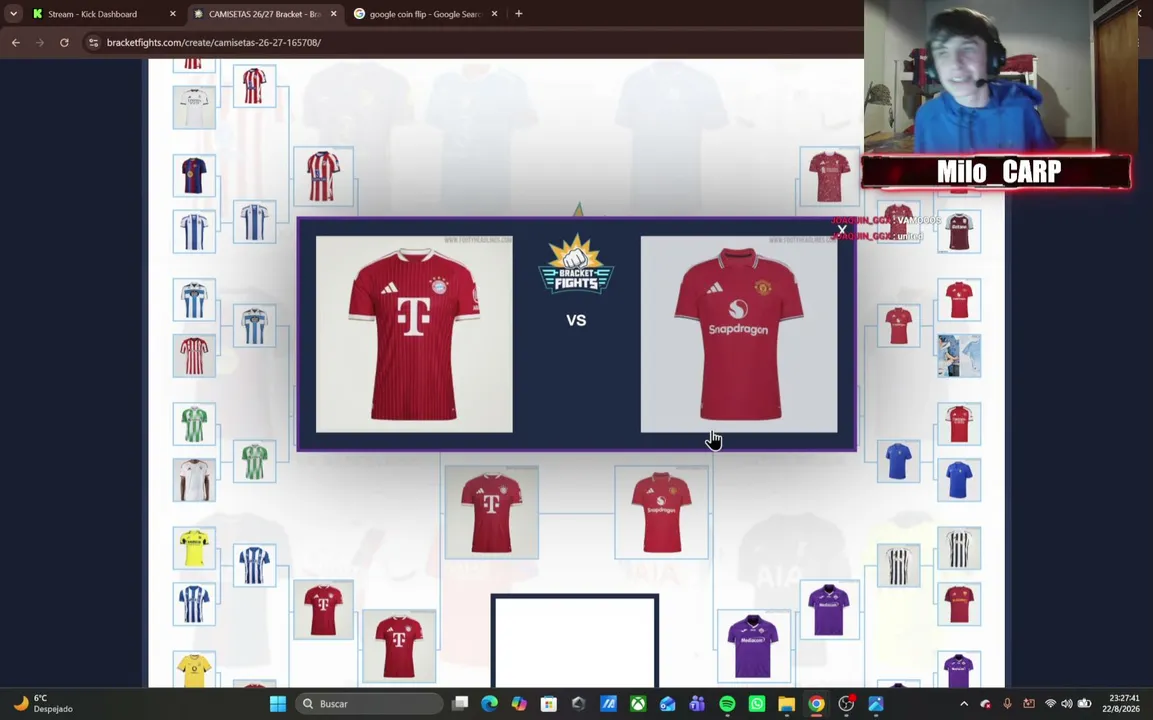Select the large Atletico striped jersey in third round
This screenshot has width=1153, height=720.
click(324, 177)
